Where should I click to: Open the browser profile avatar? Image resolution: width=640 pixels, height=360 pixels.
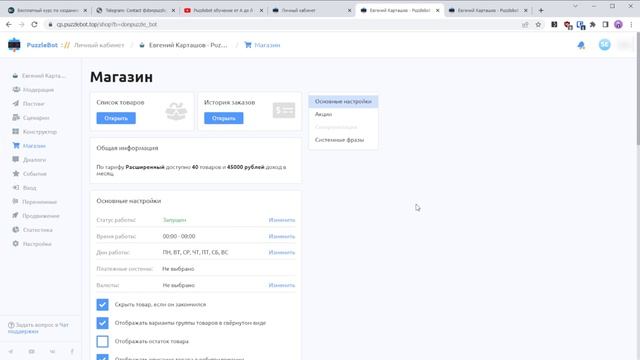point(618,24)
